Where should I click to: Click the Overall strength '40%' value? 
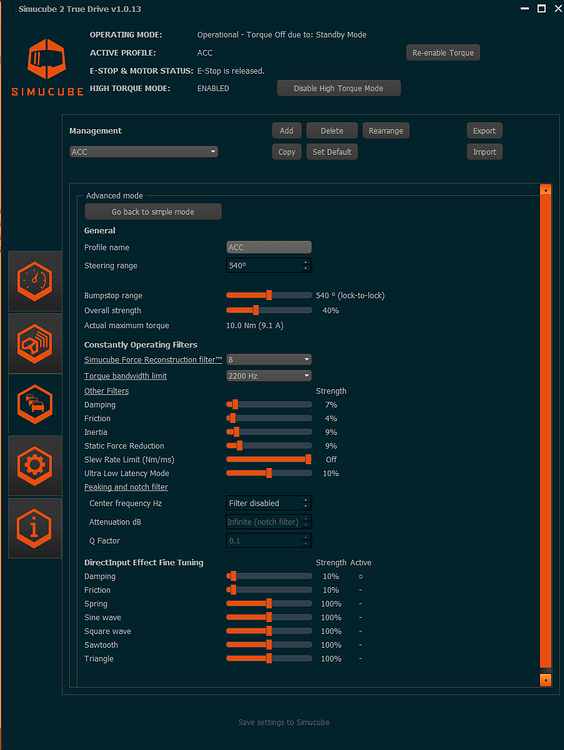331,310
